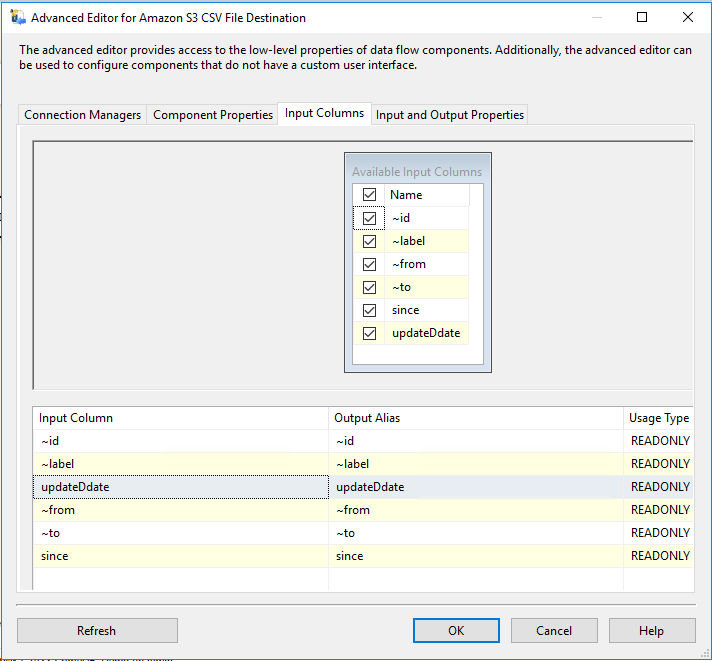
Task: Edit the ~label Output Alias cell
Action: tap(475, 464)
